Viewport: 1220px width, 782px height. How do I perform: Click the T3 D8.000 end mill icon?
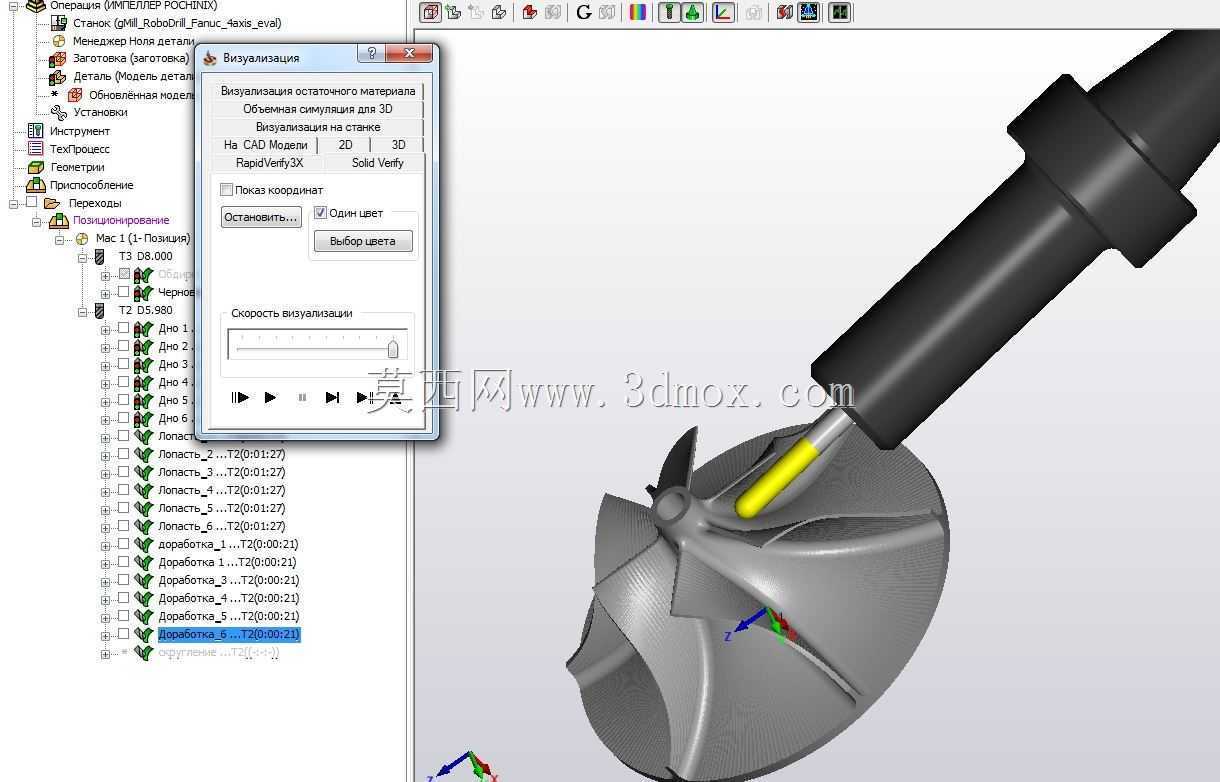point(100,257)
